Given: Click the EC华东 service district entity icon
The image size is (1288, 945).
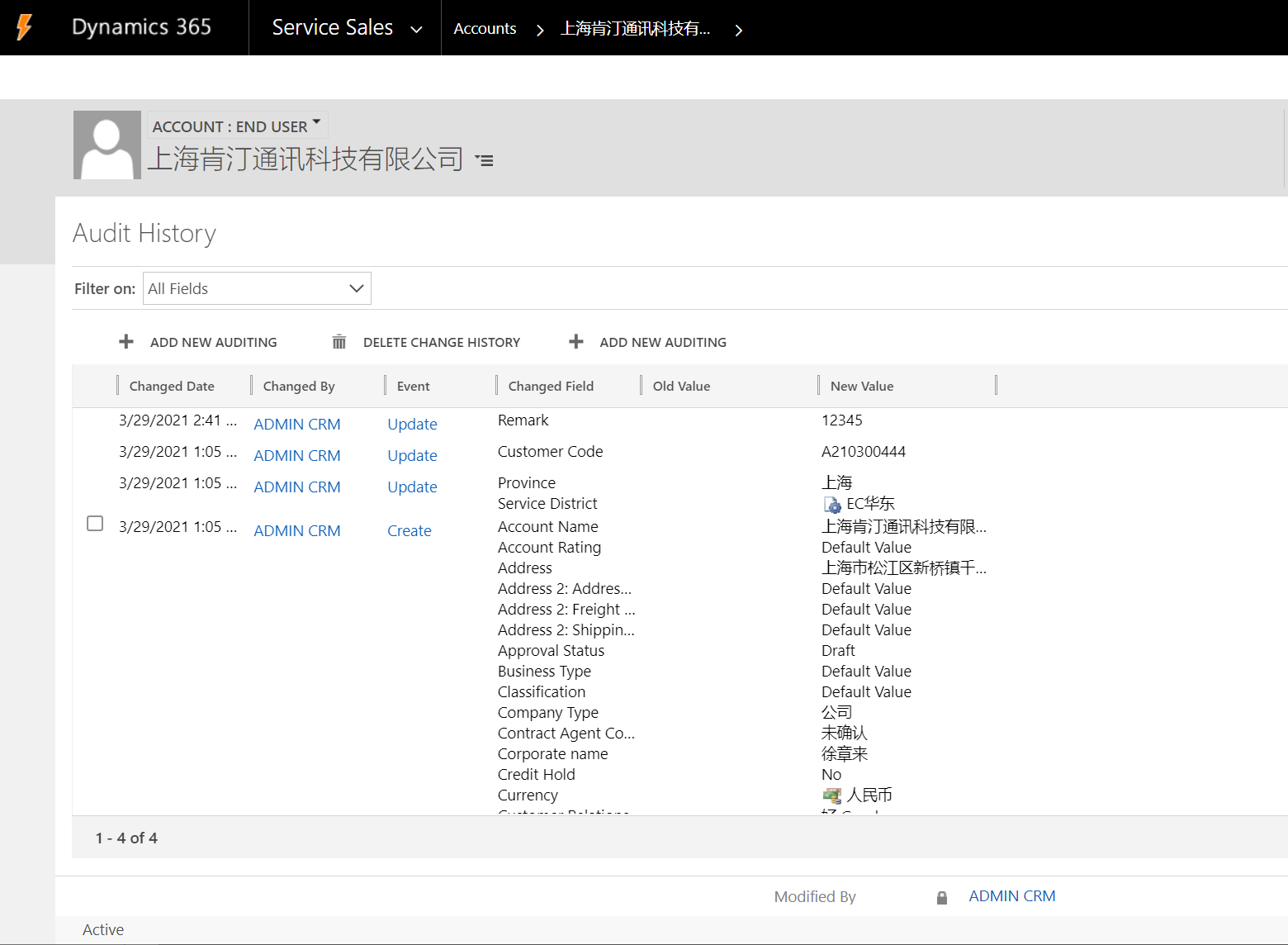Looking at the screenshot, I should (x=832, y=504).
